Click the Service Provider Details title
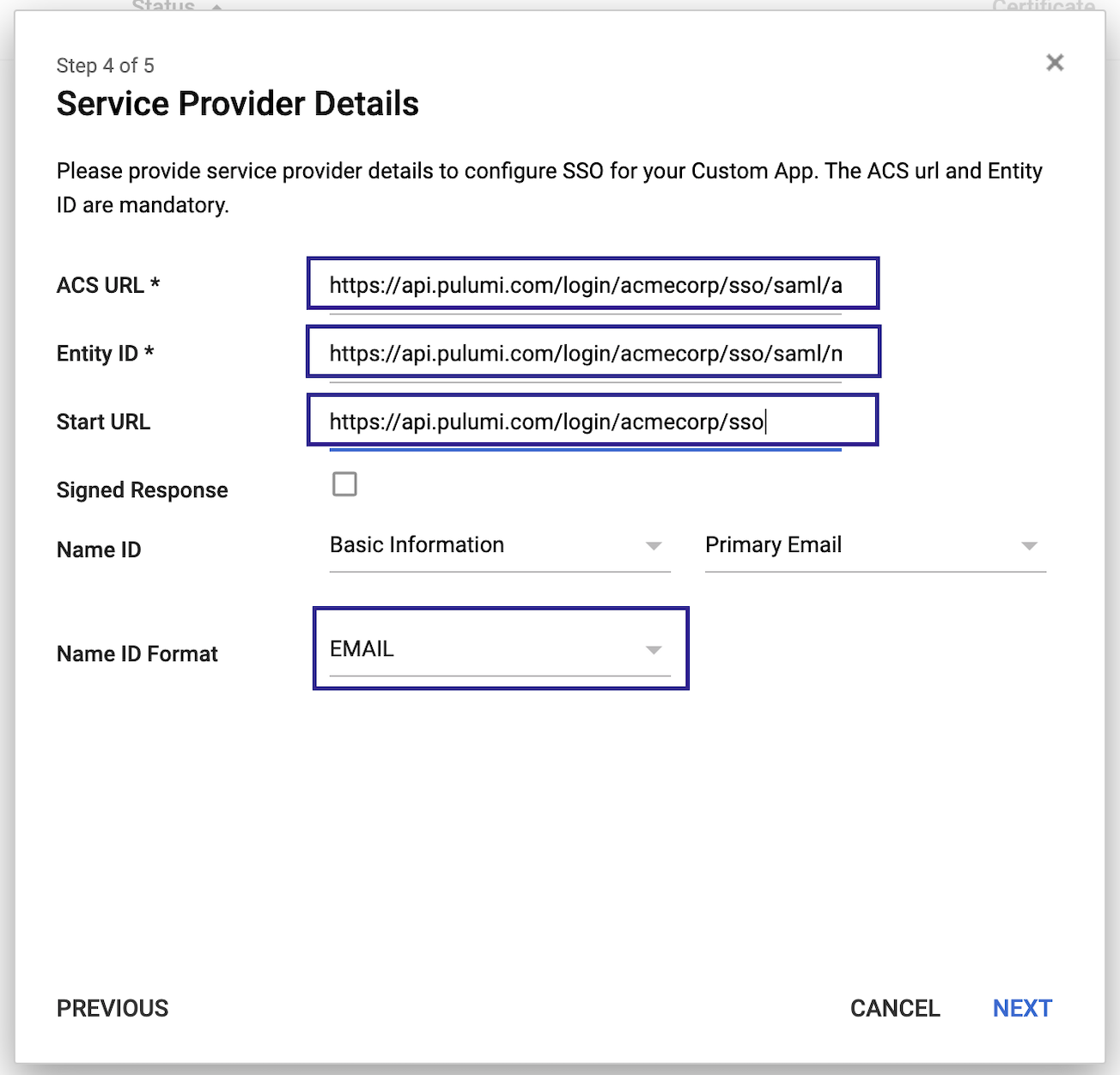 (238, 103)
